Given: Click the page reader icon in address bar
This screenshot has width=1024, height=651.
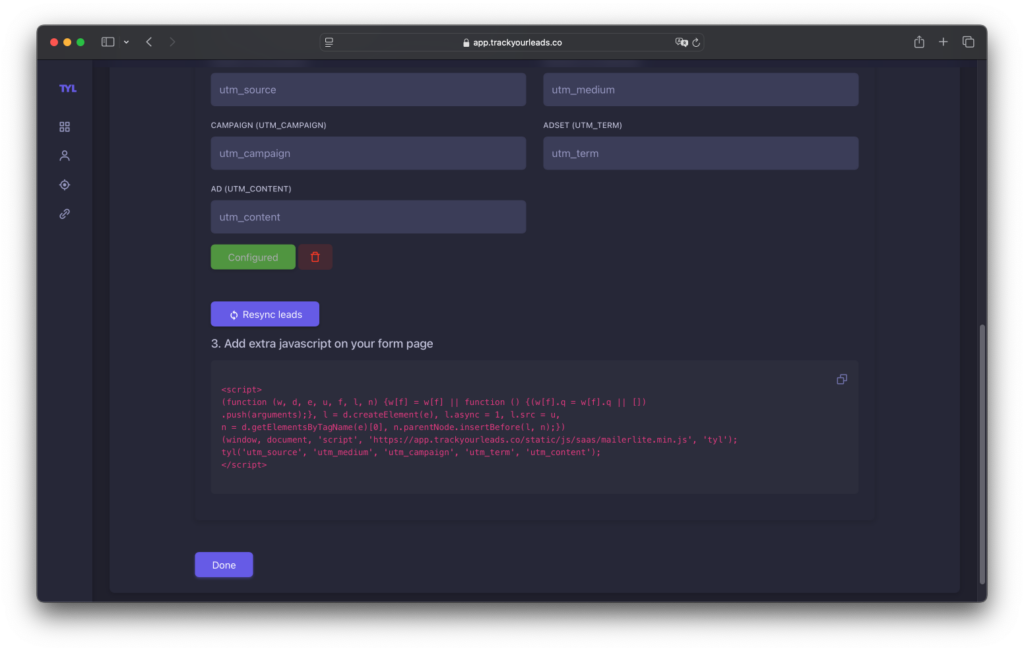Looking at the screenshot, I should (329, 42).
